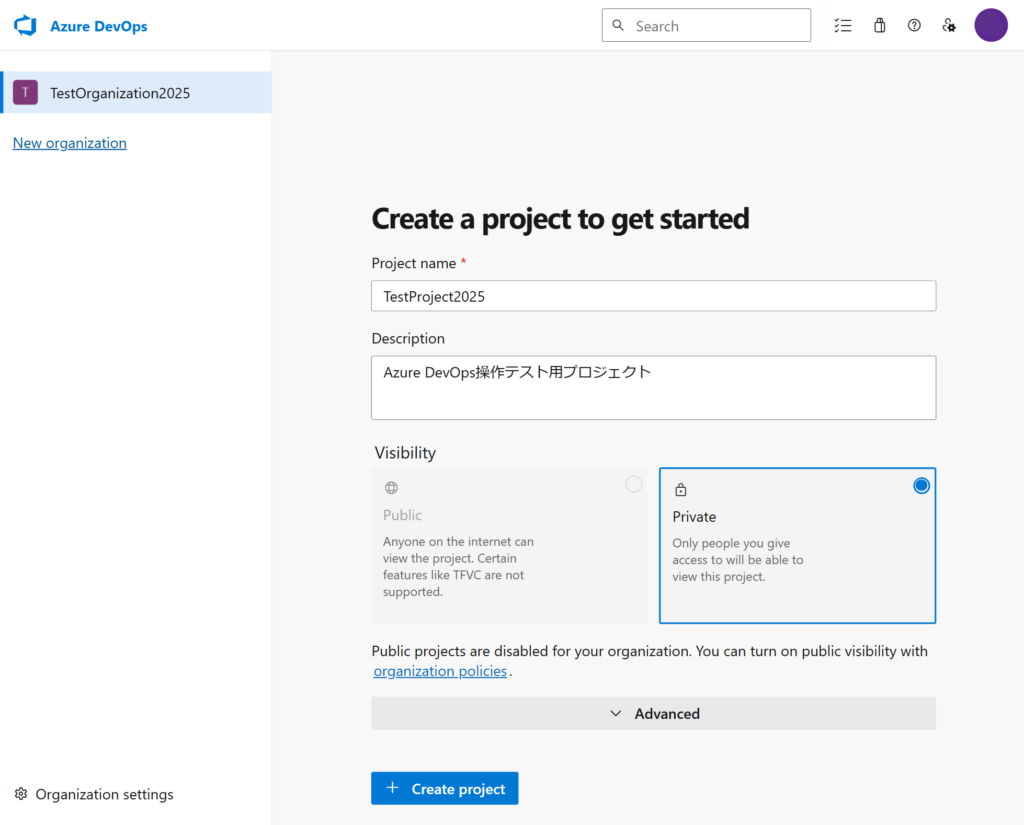Image resolution: width=1024 pixels, height=825 pixels.
Task: Click the 'Public projects are disabled' message
Action: pyautogui.click(x=649, y=660)
